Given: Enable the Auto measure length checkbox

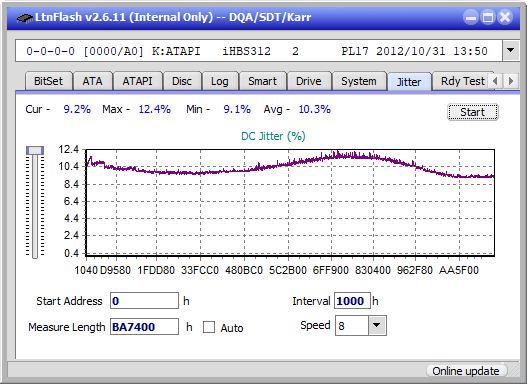Looking at the screenshot, I should click(x=209, y=327).
